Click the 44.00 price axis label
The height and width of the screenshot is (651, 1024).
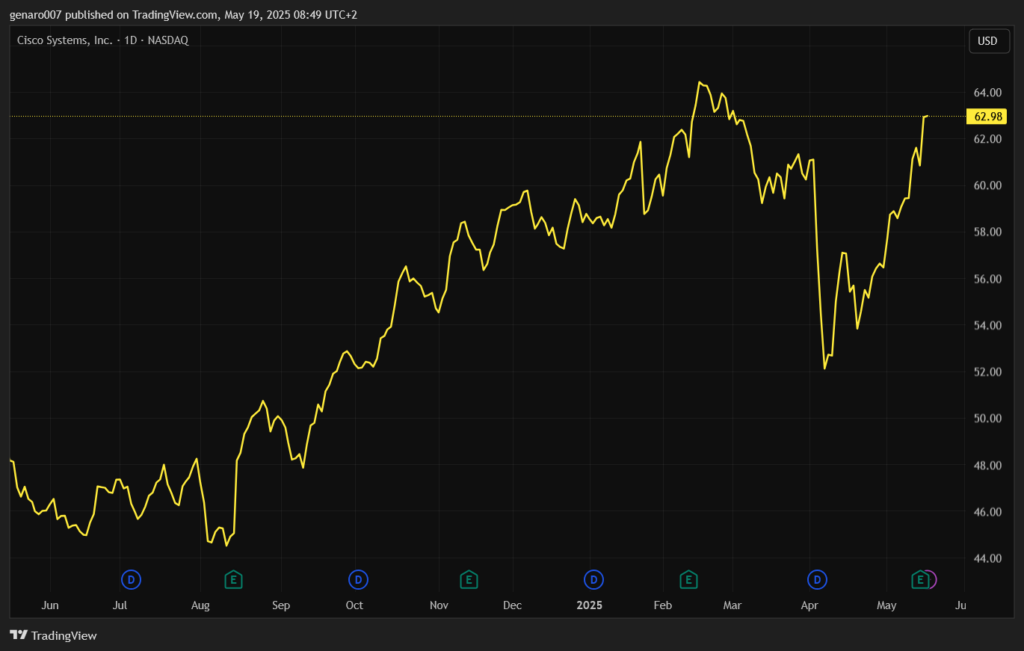(x=987, y=558)
